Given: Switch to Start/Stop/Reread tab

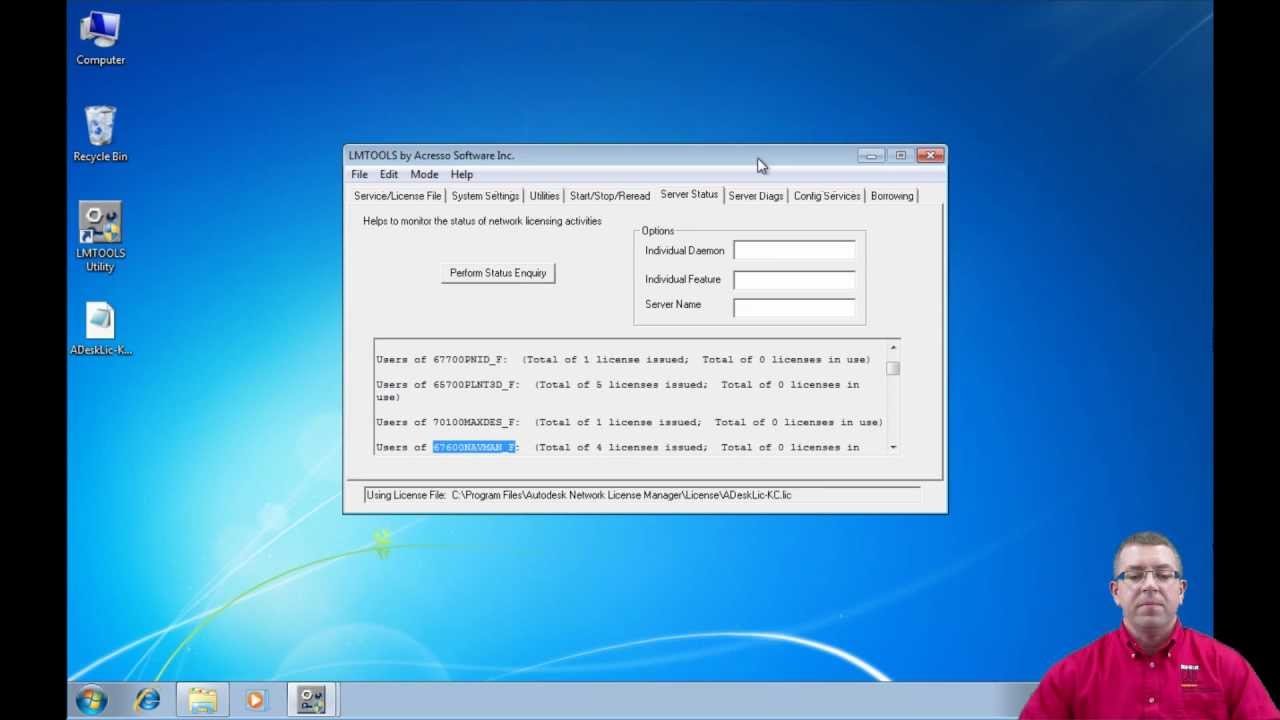Looking at the screenshot, I should pos(610,196).
